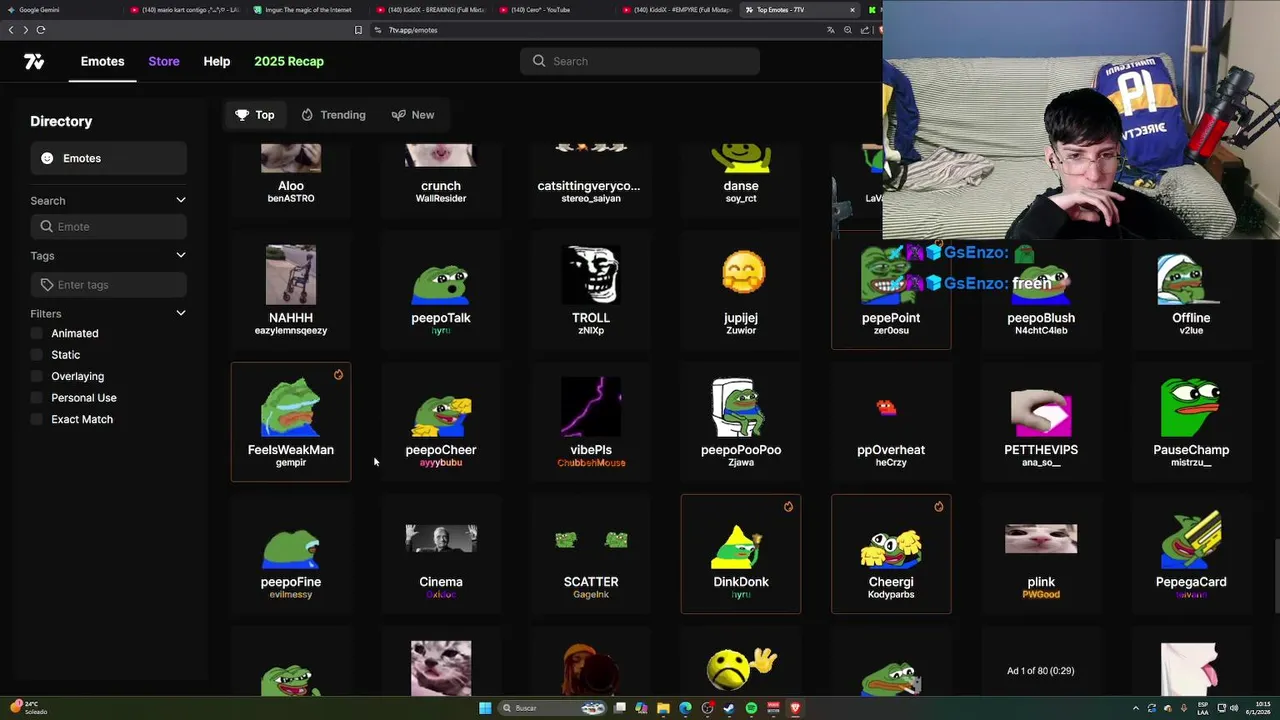Collapse the Tags section

(181, 256)
